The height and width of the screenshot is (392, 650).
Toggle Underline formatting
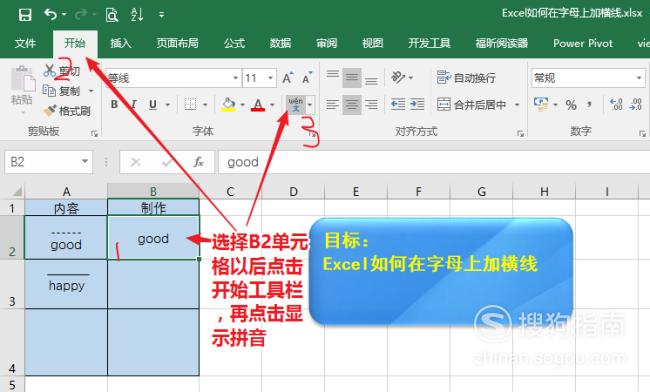(x=153, y=104)
